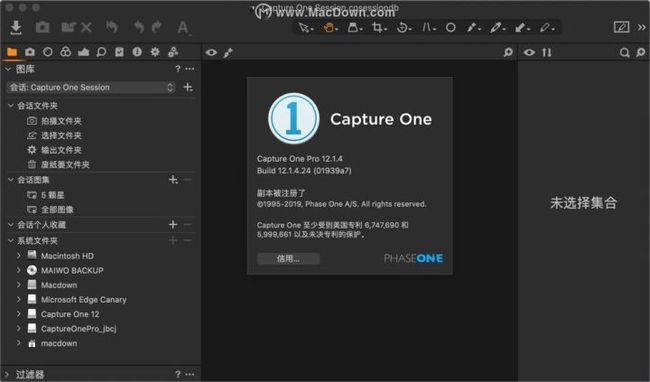The width and height of the screenshot is (650, 382).
Task: Select the orange Pan hand tool
Action: coord(330,28)
